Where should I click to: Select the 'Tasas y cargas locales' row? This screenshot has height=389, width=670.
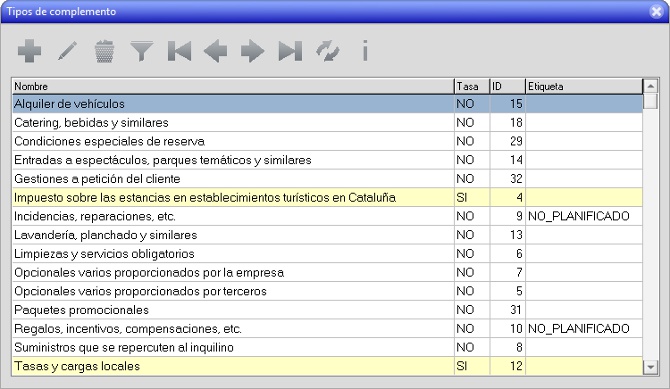tap(327, 366)
